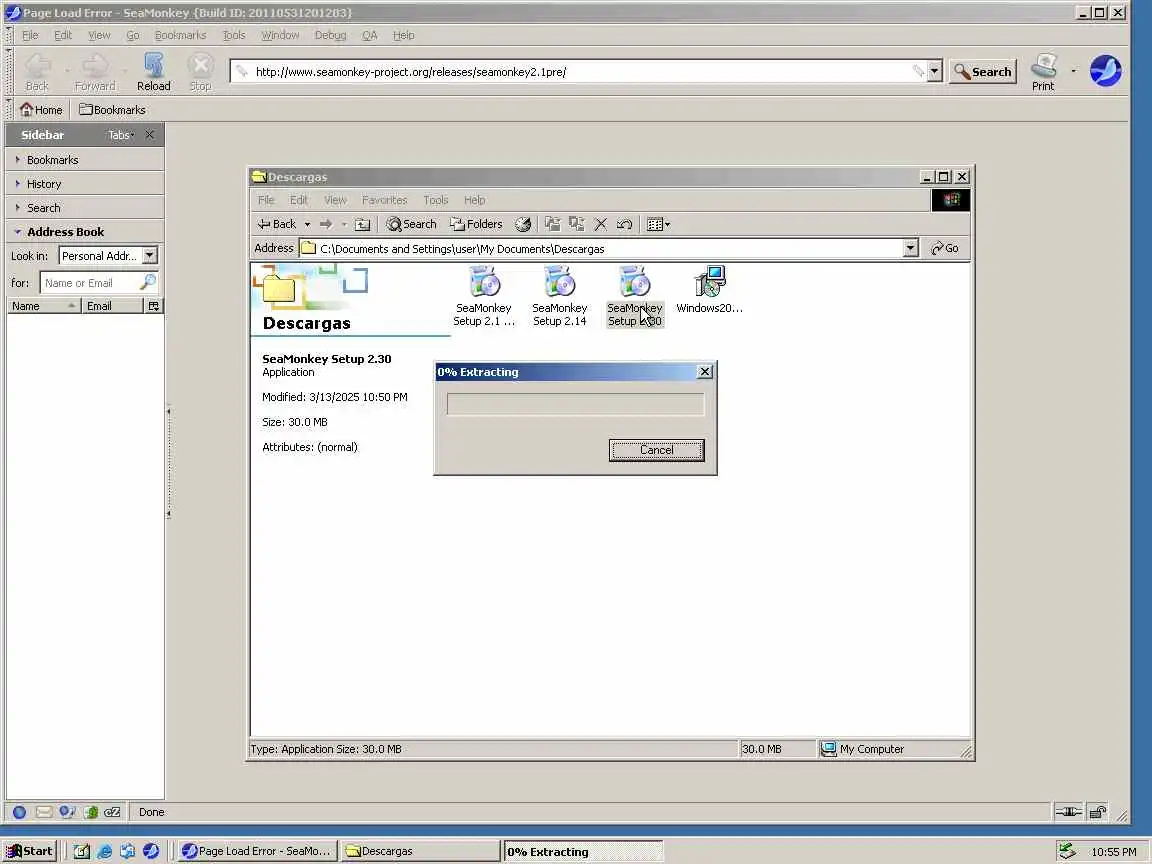Click the Print icon in SeaMonkey
This screenshot has width=1152, height=864.
click(1043, 72)
